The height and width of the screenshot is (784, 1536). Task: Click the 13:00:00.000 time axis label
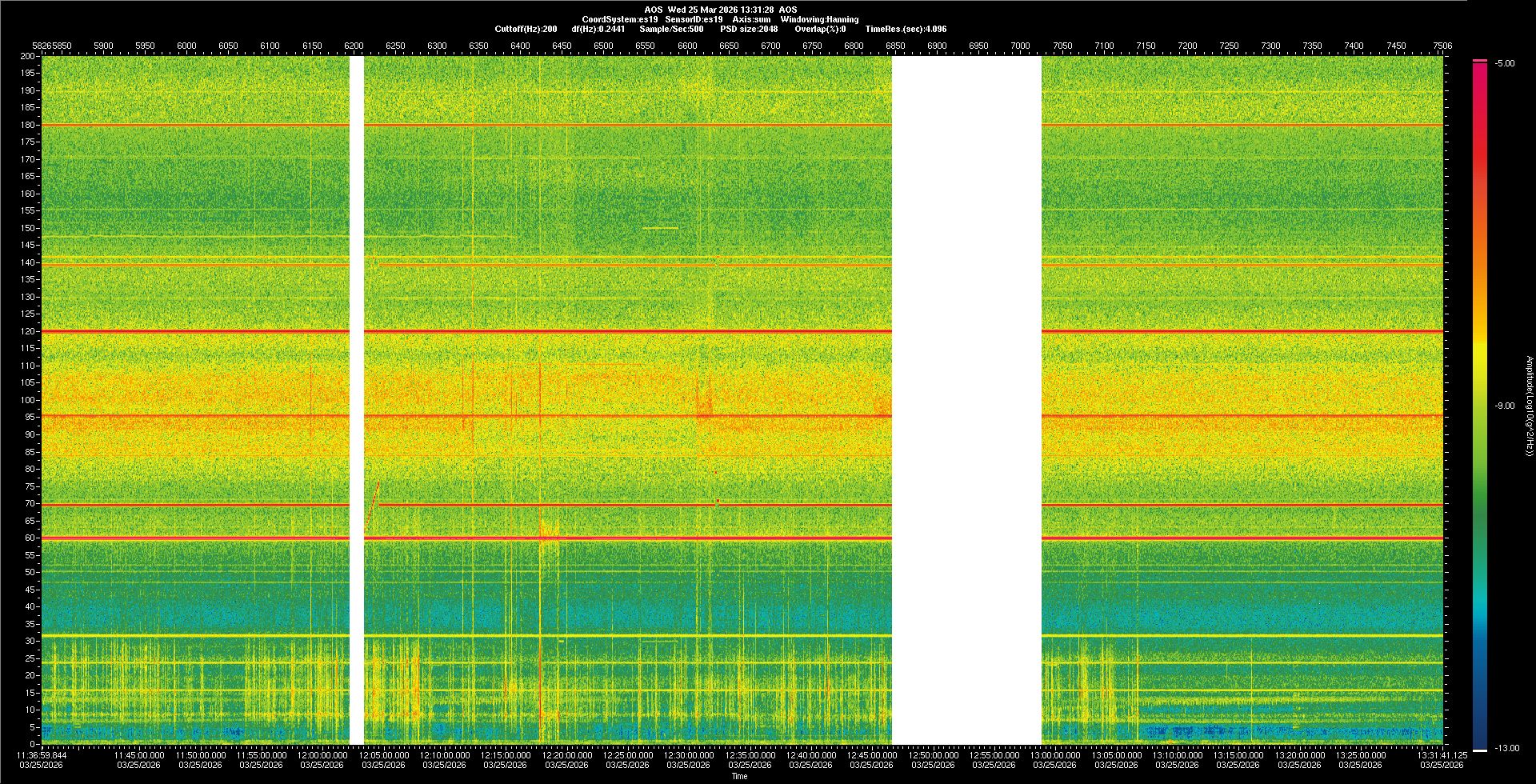(1054, 755)
